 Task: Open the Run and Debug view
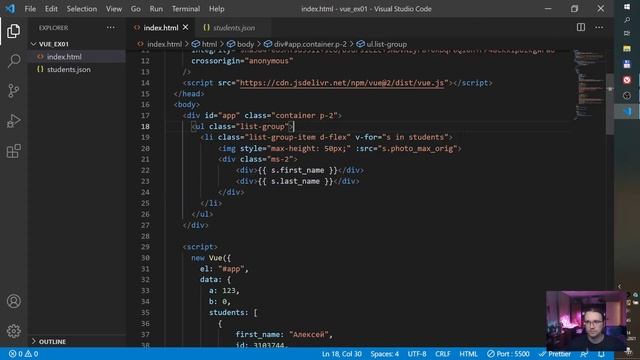pos(13,121)
